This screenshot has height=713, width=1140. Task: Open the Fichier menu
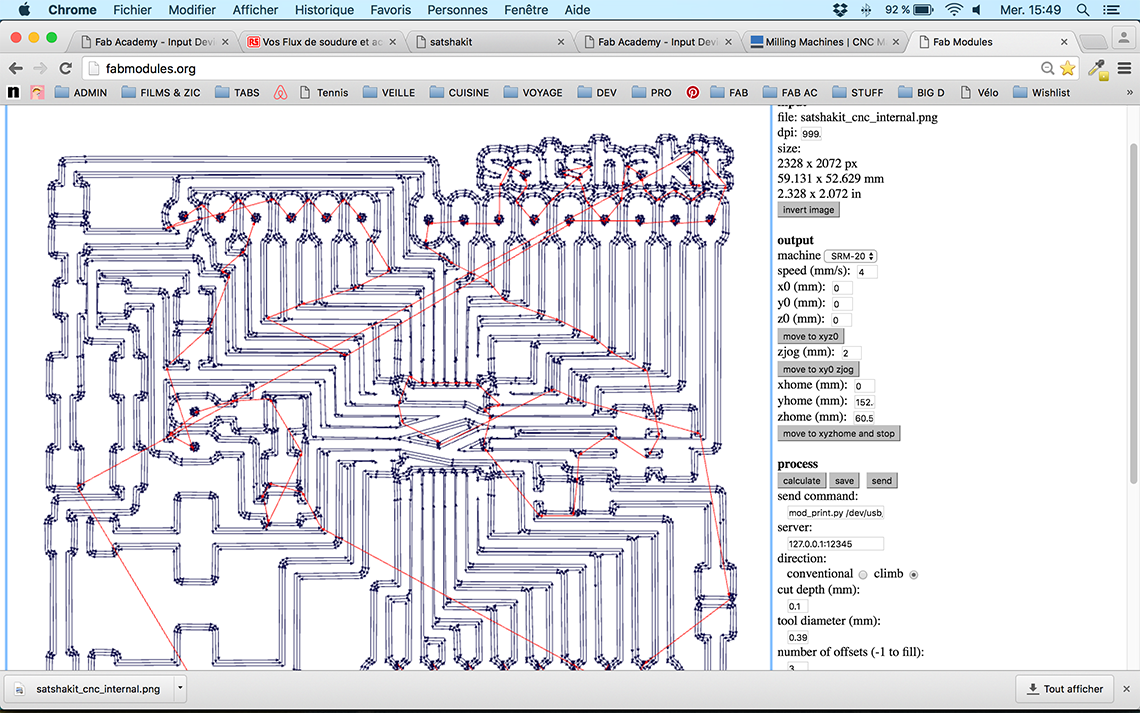tap(132, 9)
